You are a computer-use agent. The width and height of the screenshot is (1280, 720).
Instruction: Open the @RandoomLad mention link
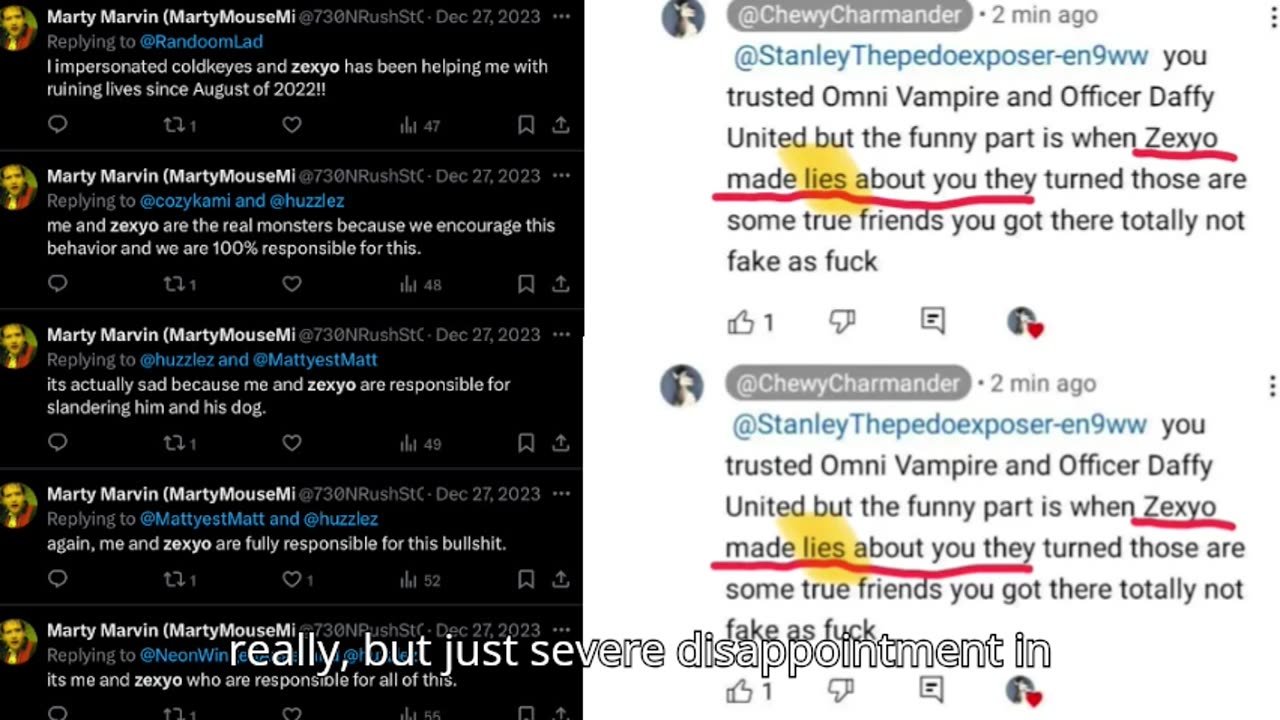coord(202,41)
